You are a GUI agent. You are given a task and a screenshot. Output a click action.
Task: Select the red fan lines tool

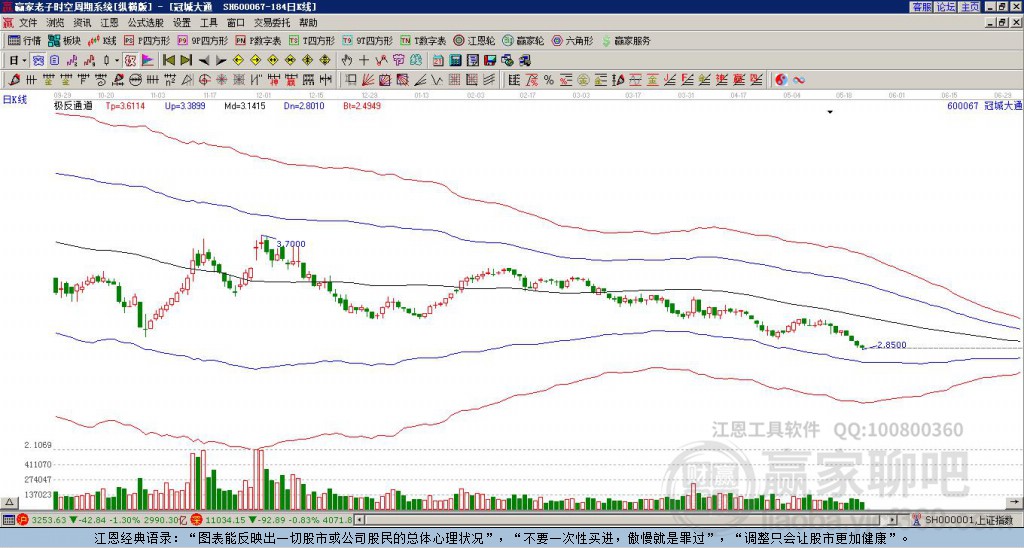coord(368,80)
